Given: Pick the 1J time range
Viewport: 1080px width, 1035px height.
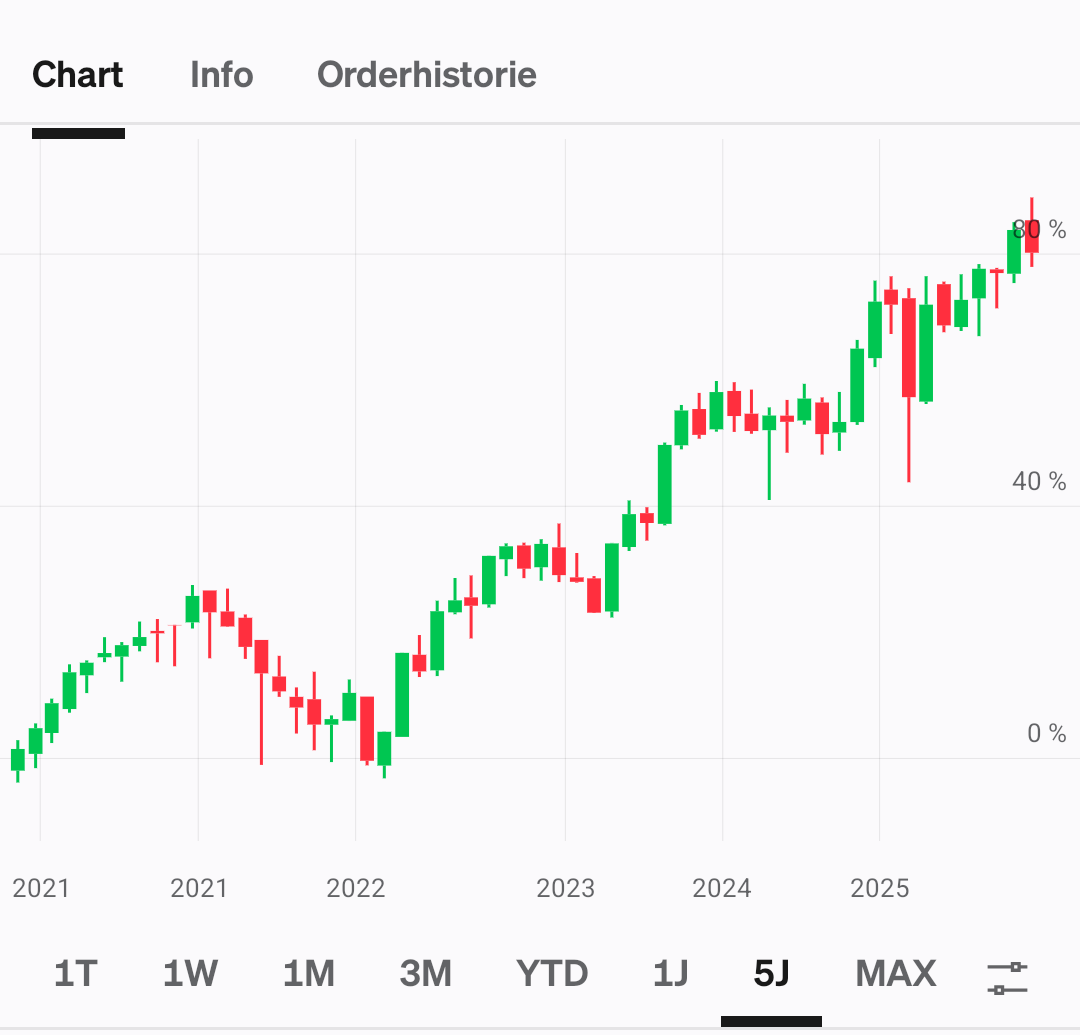Looking at the screenshot, I should click(x=670, y=973).
